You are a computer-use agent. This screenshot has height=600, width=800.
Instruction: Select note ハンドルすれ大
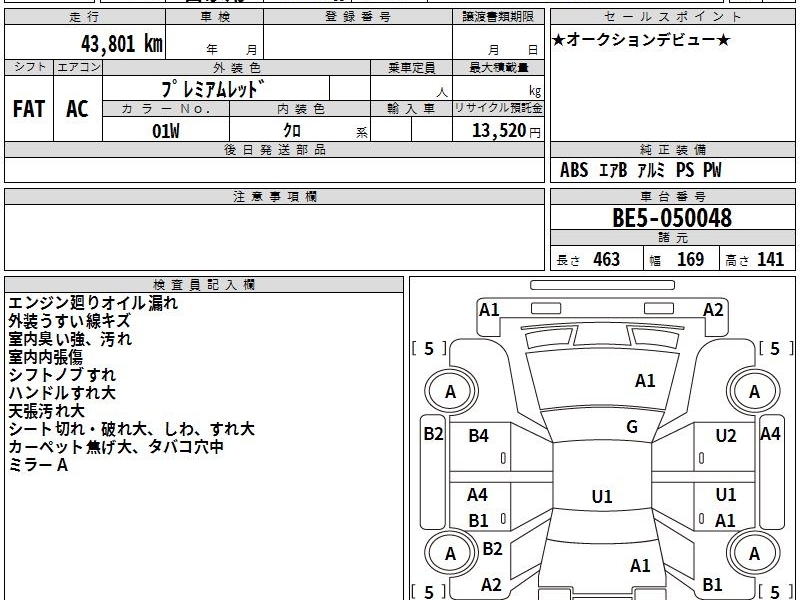click(x=62, y=392)
